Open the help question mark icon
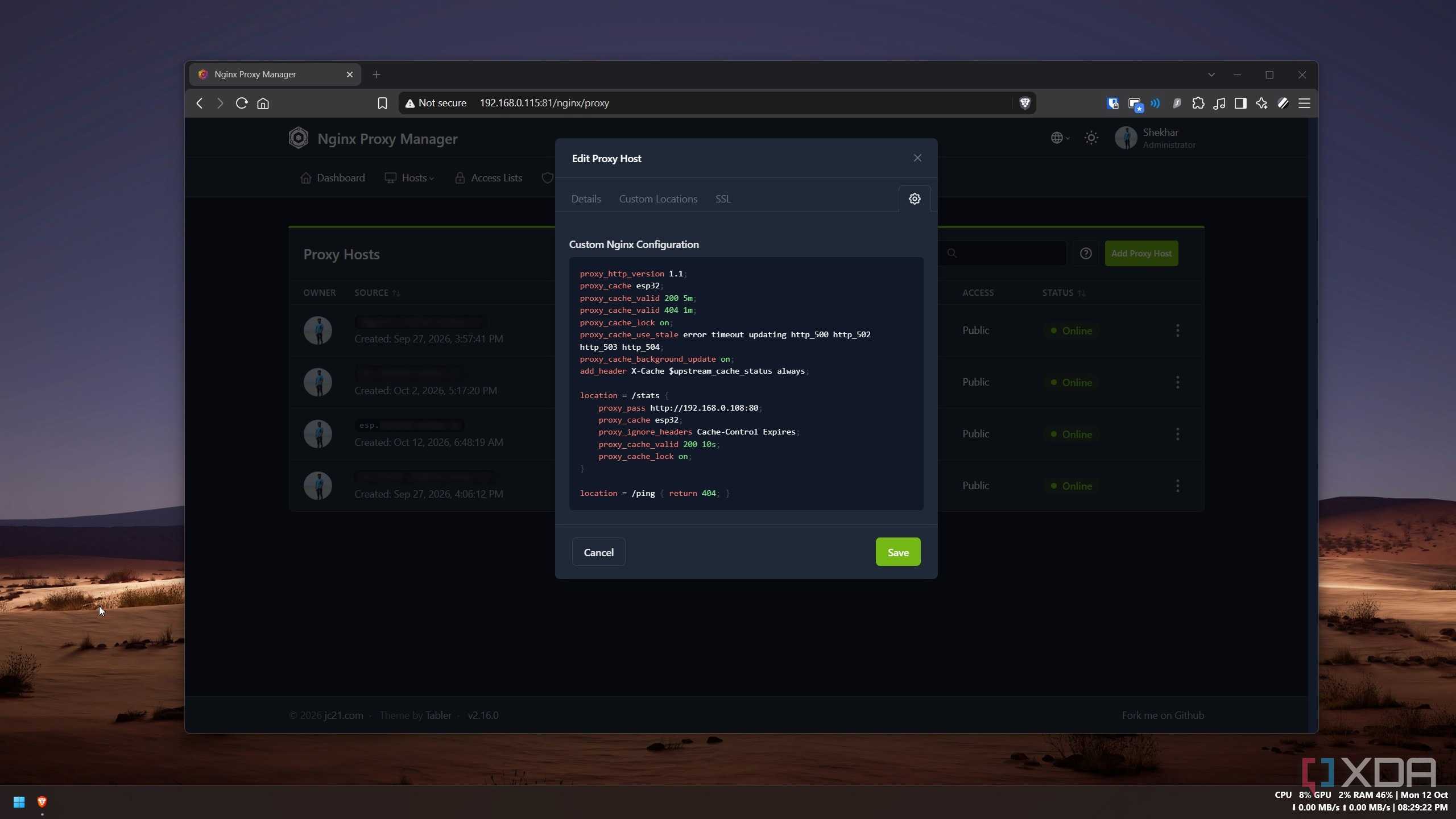Viewport: 1456px width, 819px height. pos(1085,253)
